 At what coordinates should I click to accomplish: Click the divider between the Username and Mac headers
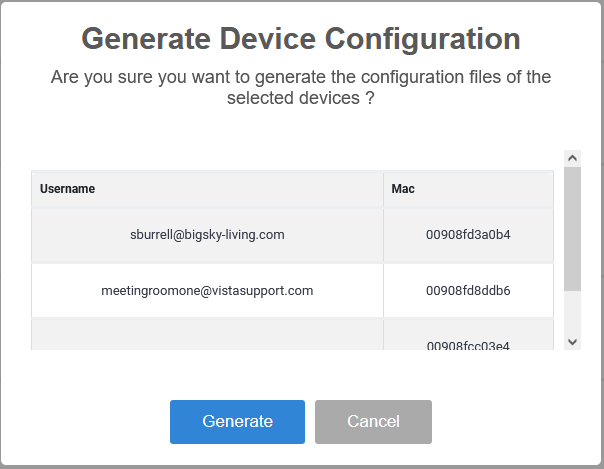[x=383, y=189]
